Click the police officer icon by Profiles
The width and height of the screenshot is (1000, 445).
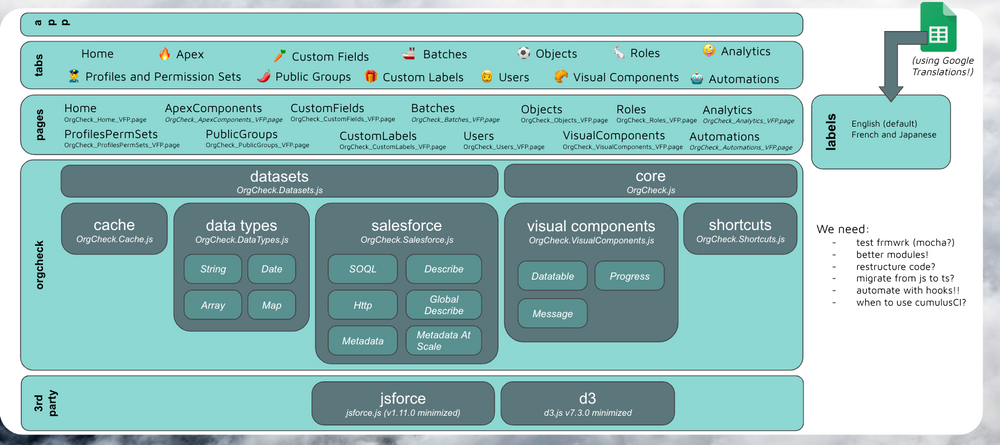coord(73,76)
